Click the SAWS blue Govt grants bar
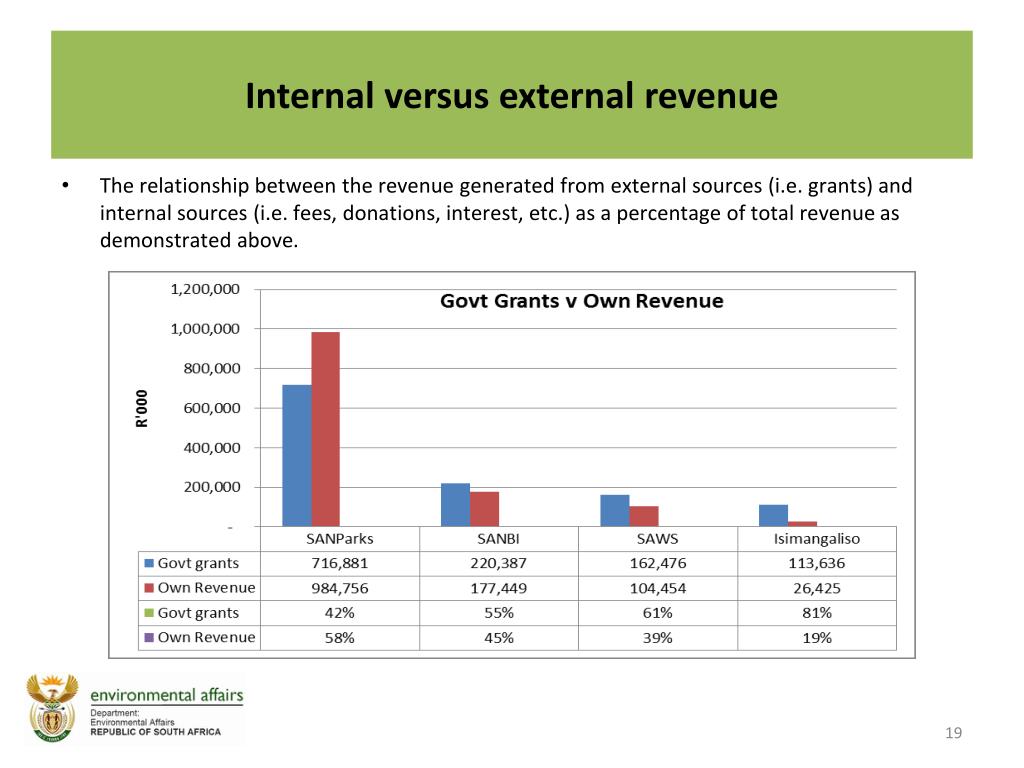Image resolution: width=1024 pixels, height=768 pixels. (615, 511)
